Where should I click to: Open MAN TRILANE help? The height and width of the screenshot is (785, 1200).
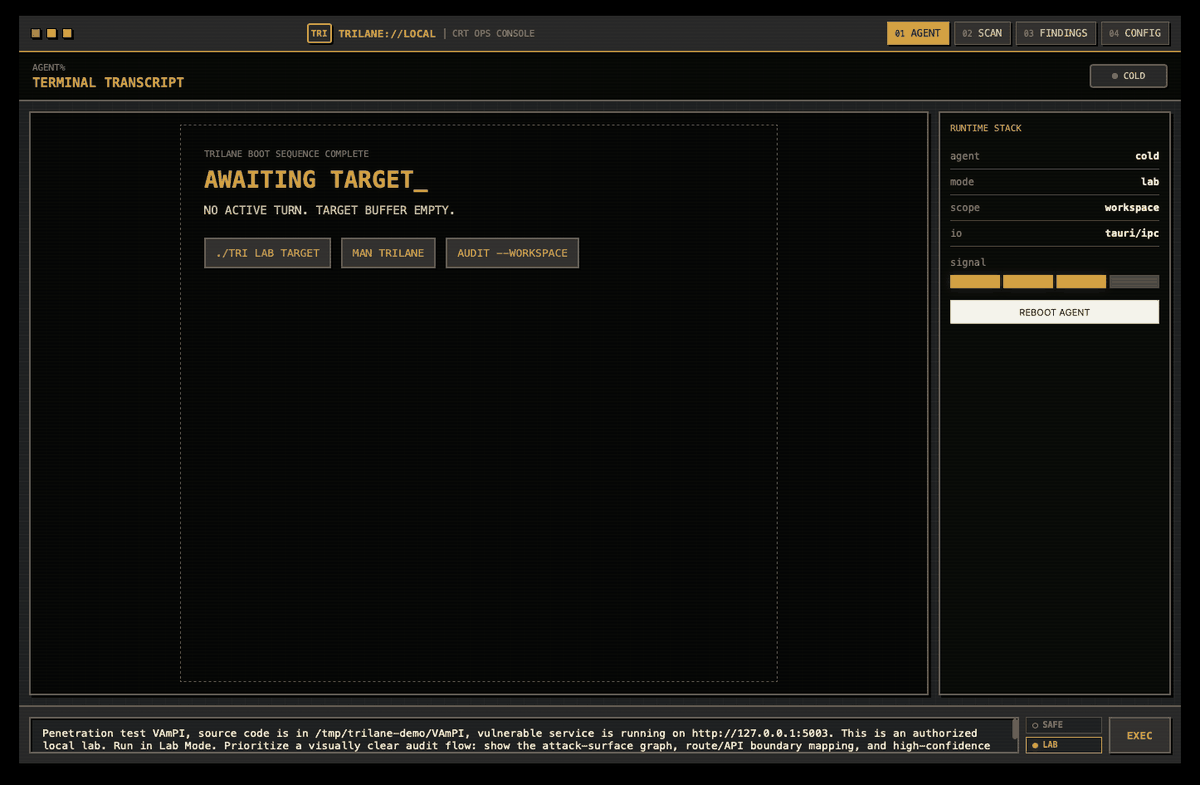pos(388,253)
